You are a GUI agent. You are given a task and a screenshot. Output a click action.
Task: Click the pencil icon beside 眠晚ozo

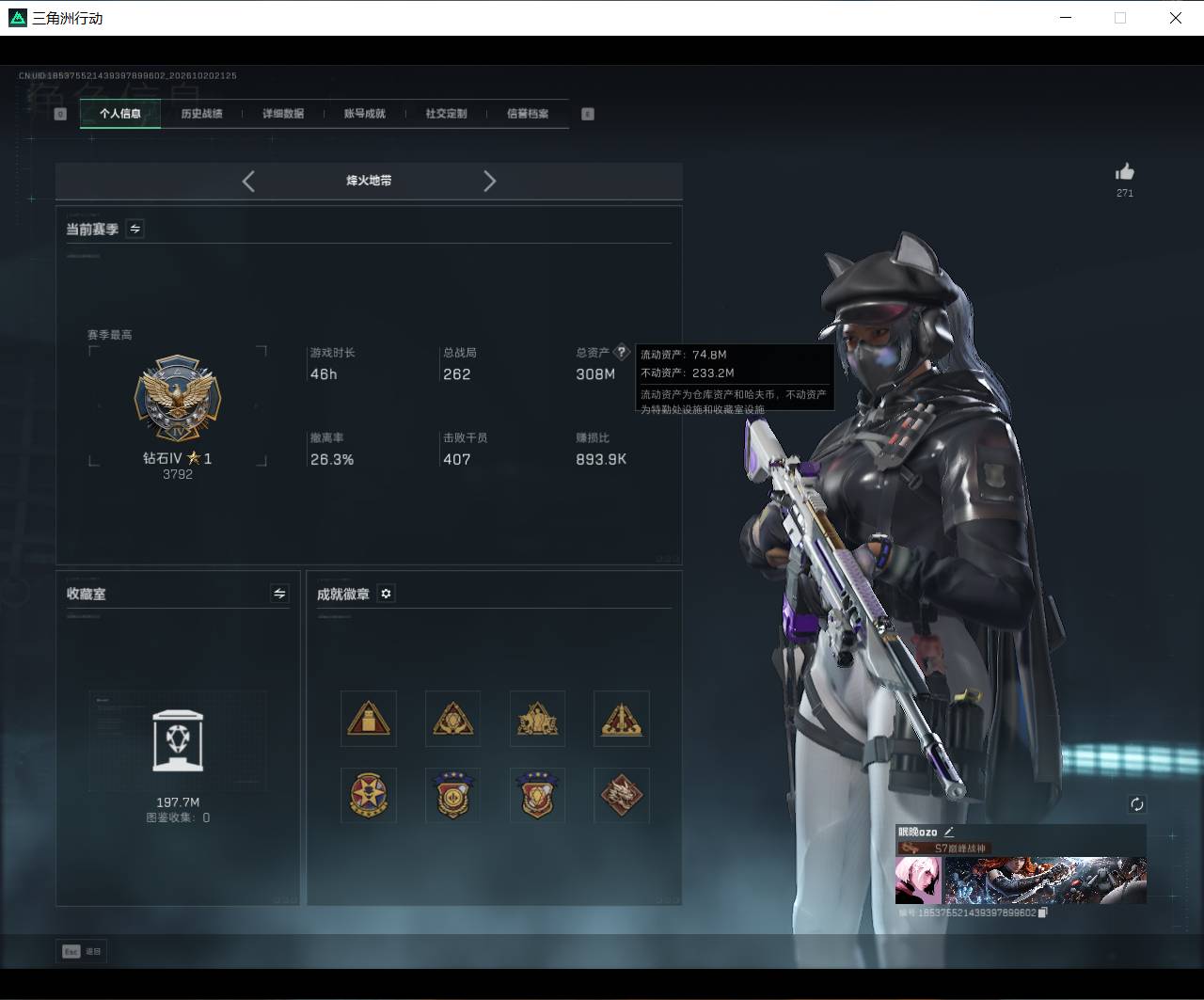tap(949, 833)
